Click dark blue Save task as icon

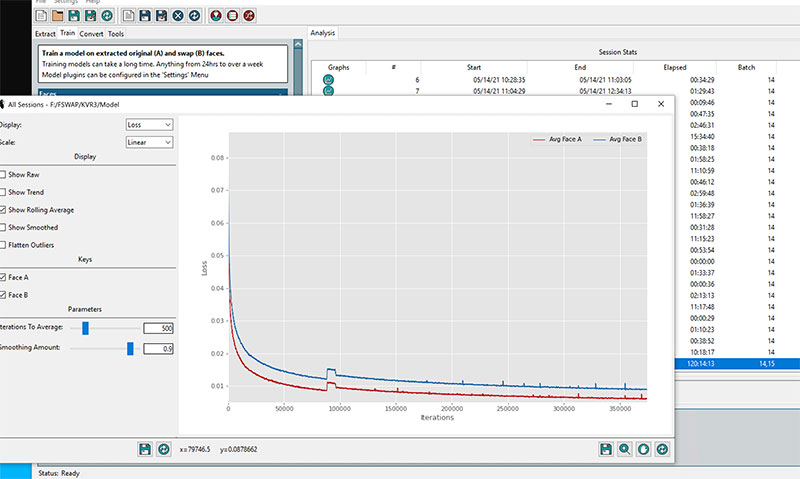(x=161, y=16)
